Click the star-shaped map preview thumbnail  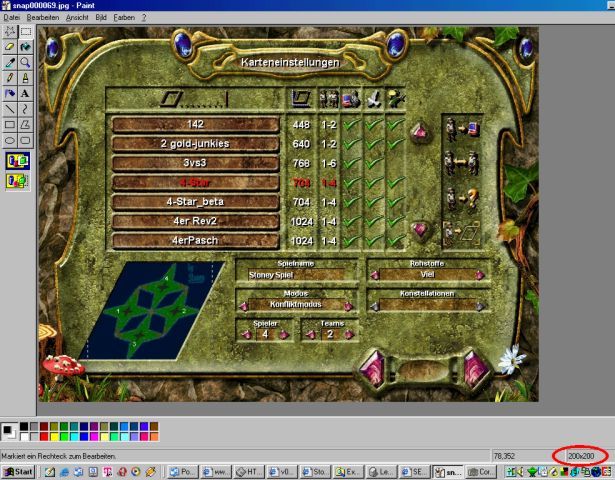tap(152, 311)
